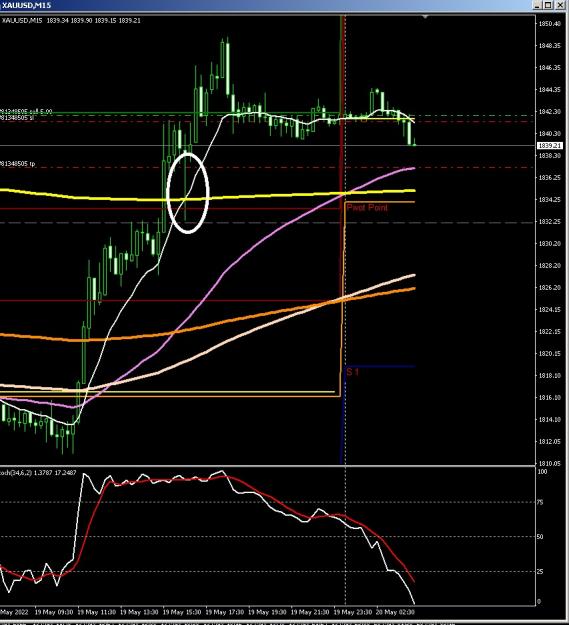Minimize the XAUUSD,M15 chart window
Screen dimensions: 569x625
pyautogui.click(x=538, y=5)
